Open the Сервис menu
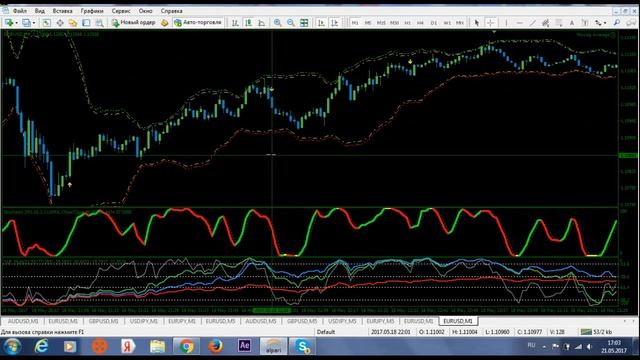The width and height of the screenshot is (640, 360). pyautogui.click(x=121, y=11)
